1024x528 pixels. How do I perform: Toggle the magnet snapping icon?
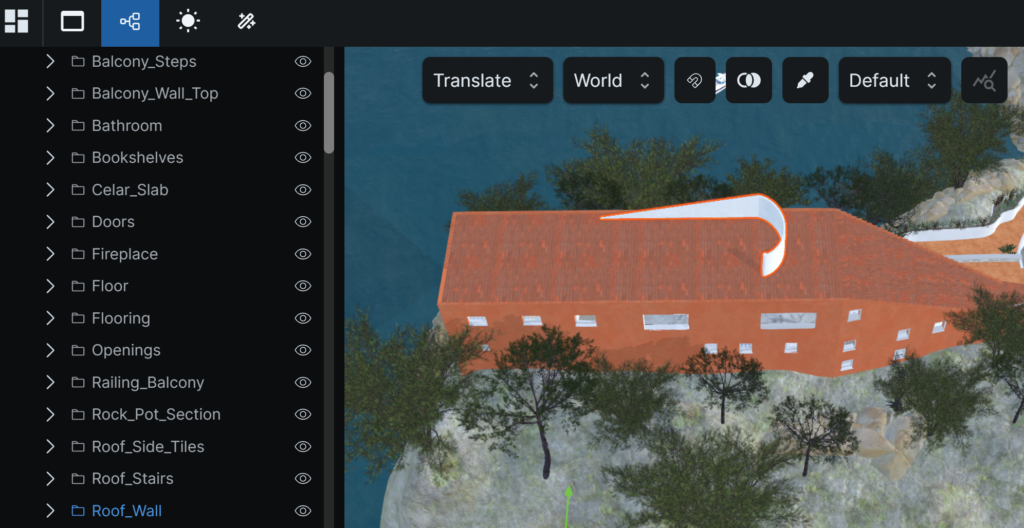pos(694,80)
